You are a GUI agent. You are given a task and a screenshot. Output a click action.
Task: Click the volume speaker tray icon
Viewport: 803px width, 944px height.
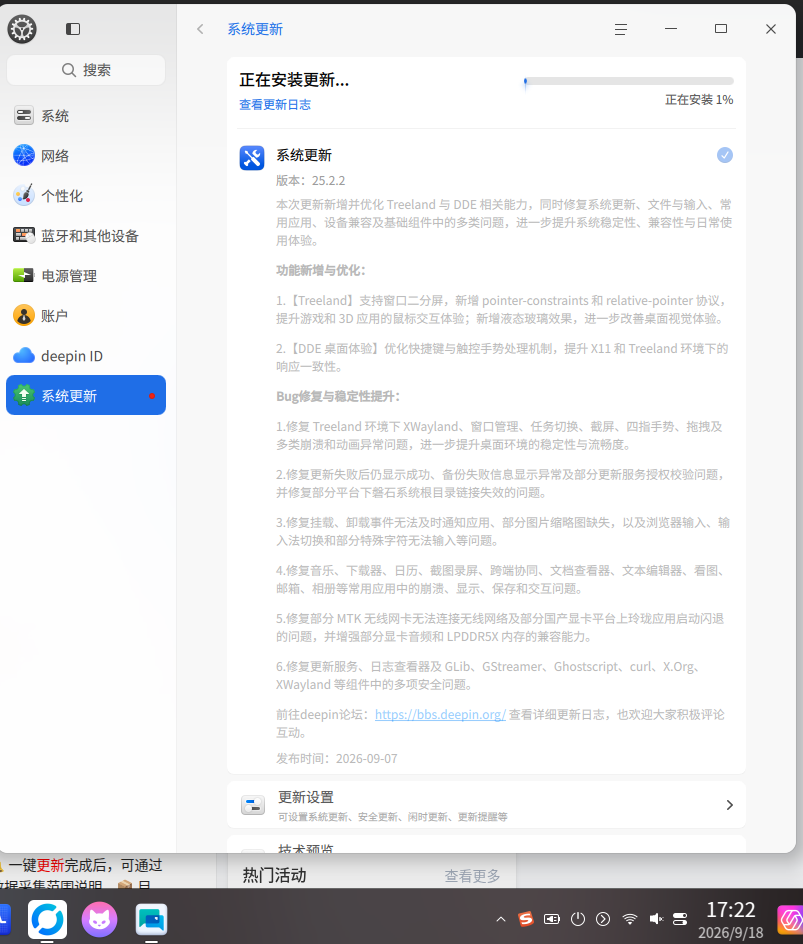click(656, 919)
